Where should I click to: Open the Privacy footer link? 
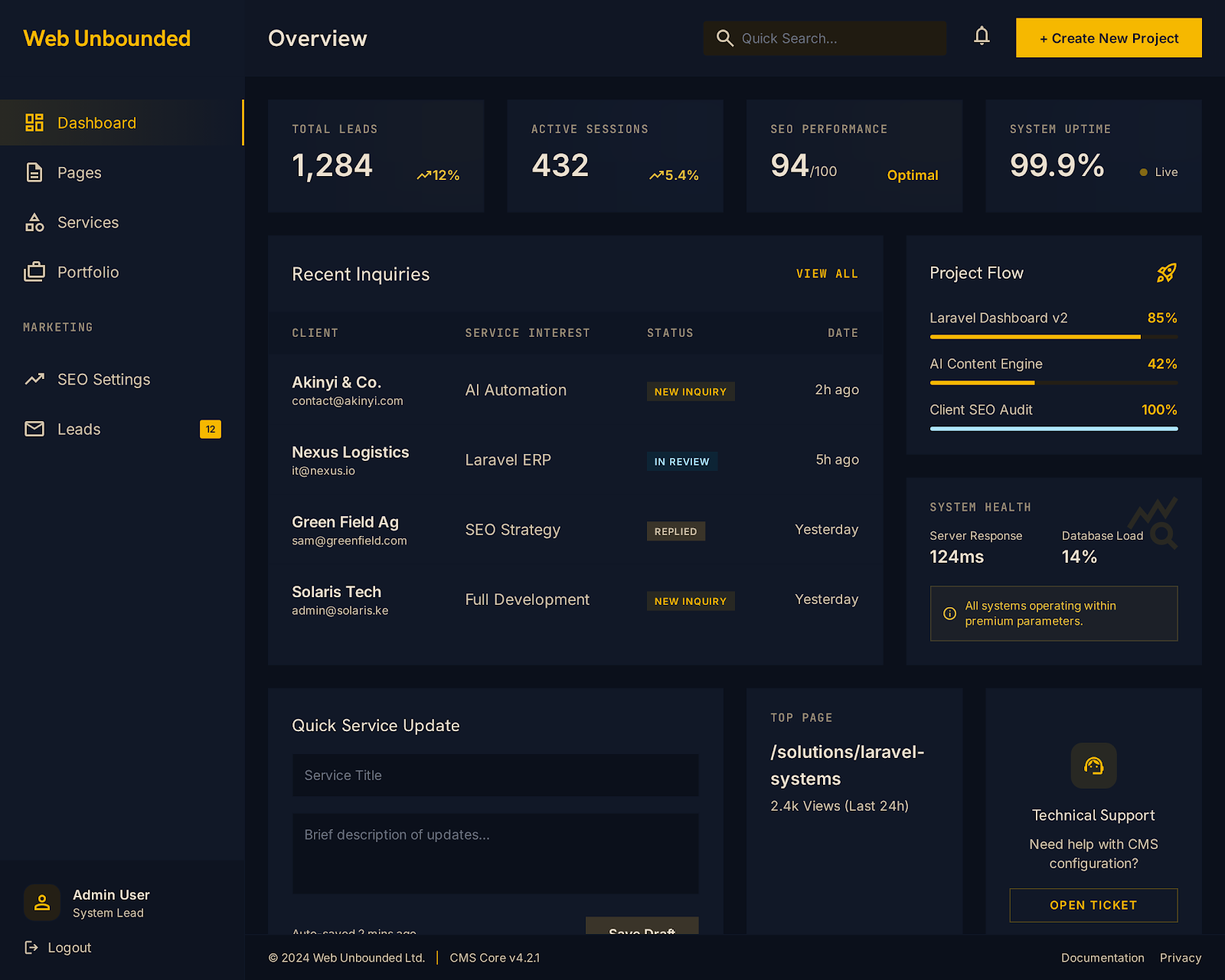1181,958
